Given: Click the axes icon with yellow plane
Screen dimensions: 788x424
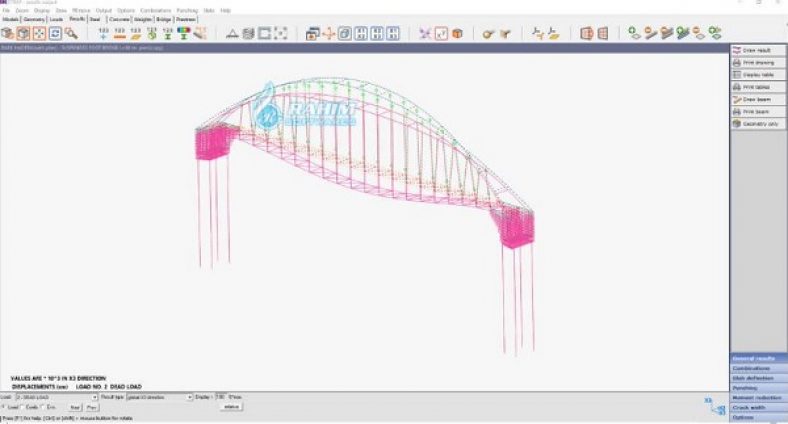Looking at the screenshot, I should (554, 34).
